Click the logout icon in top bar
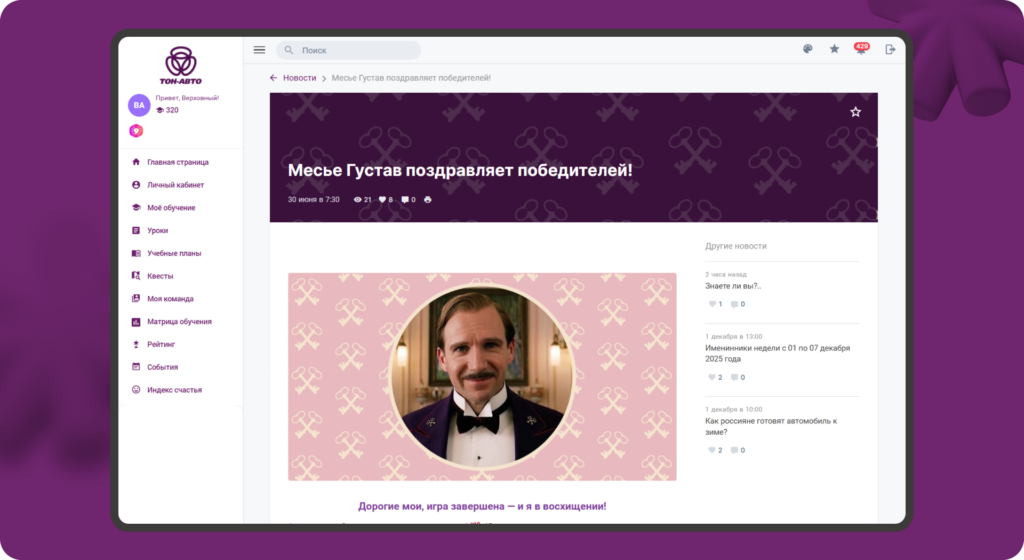The height and width of the screenshot is (560, 1024). [890, 49]
